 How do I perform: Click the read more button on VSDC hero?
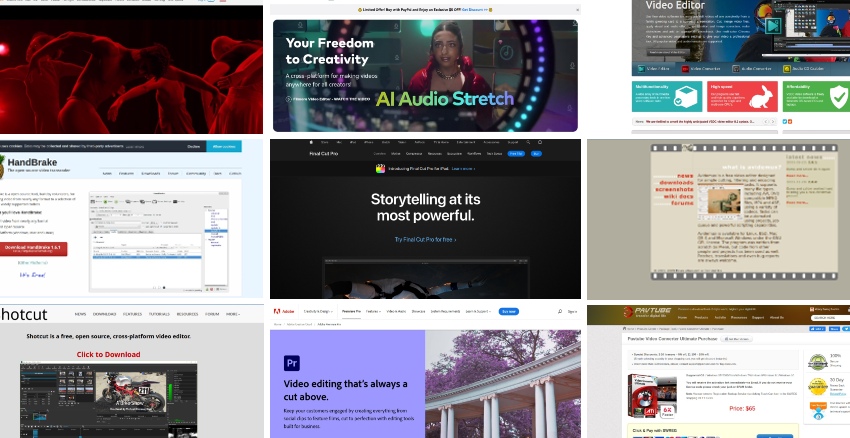click(x=667, y=53)
